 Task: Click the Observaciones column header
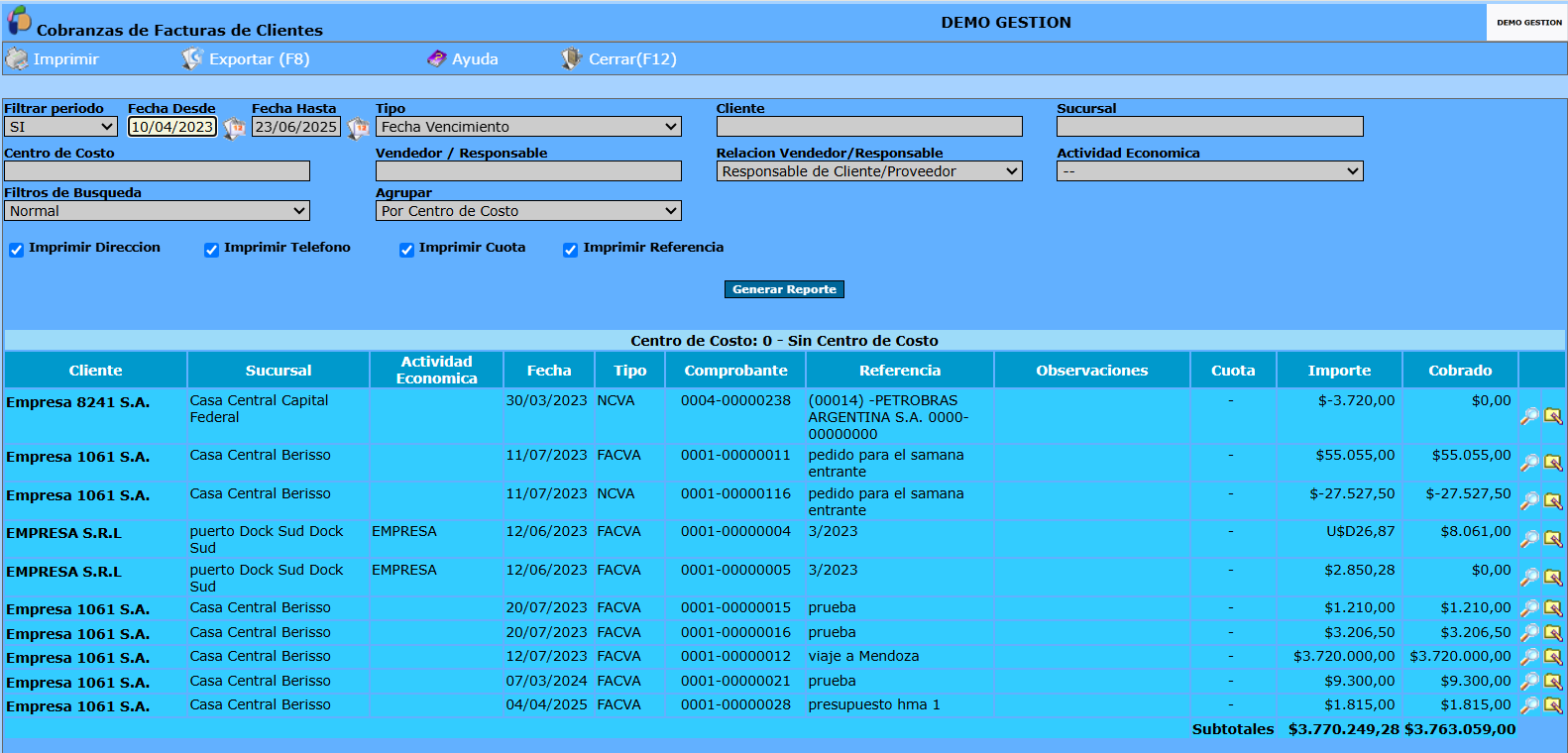(x=1092, y=371)
